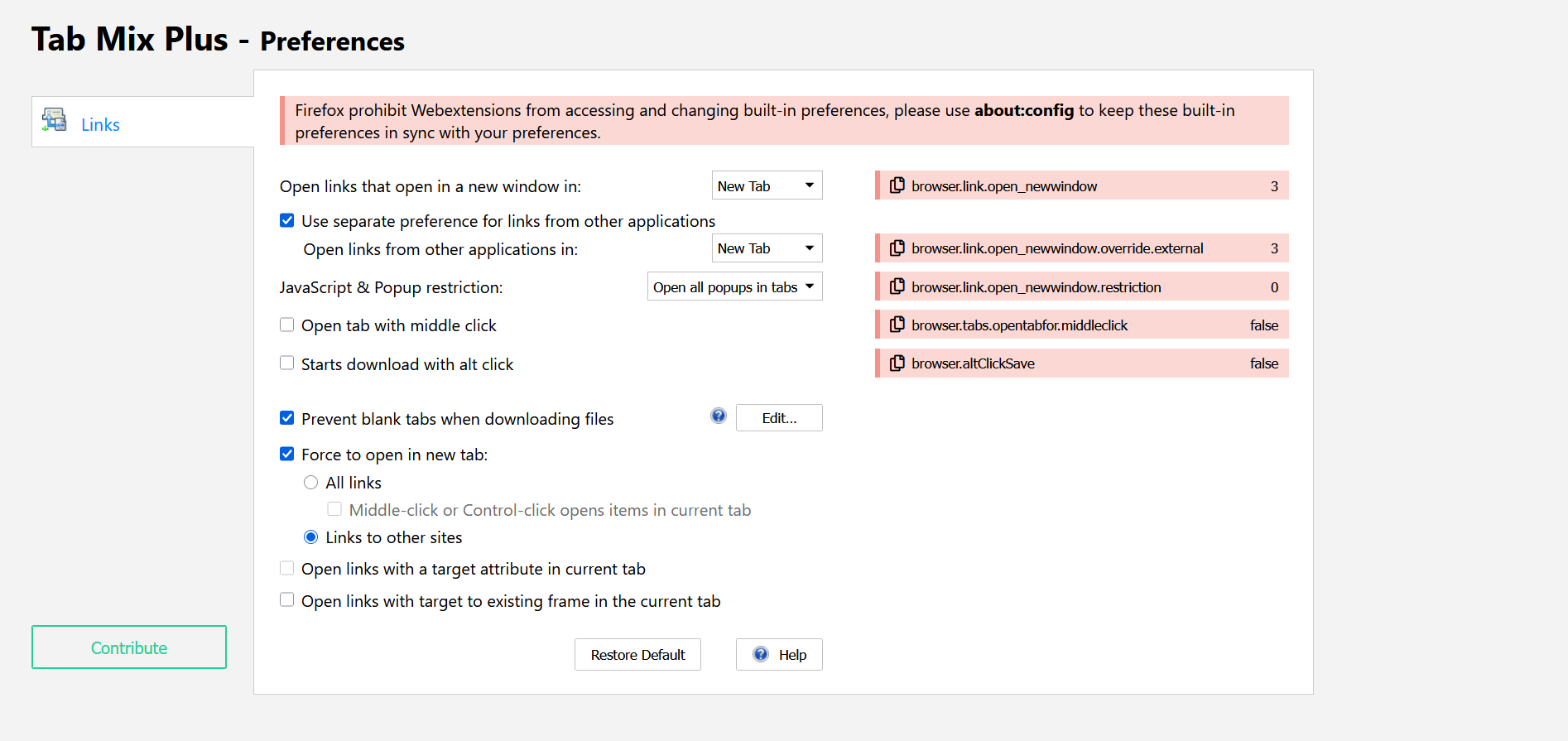Click the help icon beside Prevent blank tabs
Screen dimensions: 1568x741
click(719, 416)
